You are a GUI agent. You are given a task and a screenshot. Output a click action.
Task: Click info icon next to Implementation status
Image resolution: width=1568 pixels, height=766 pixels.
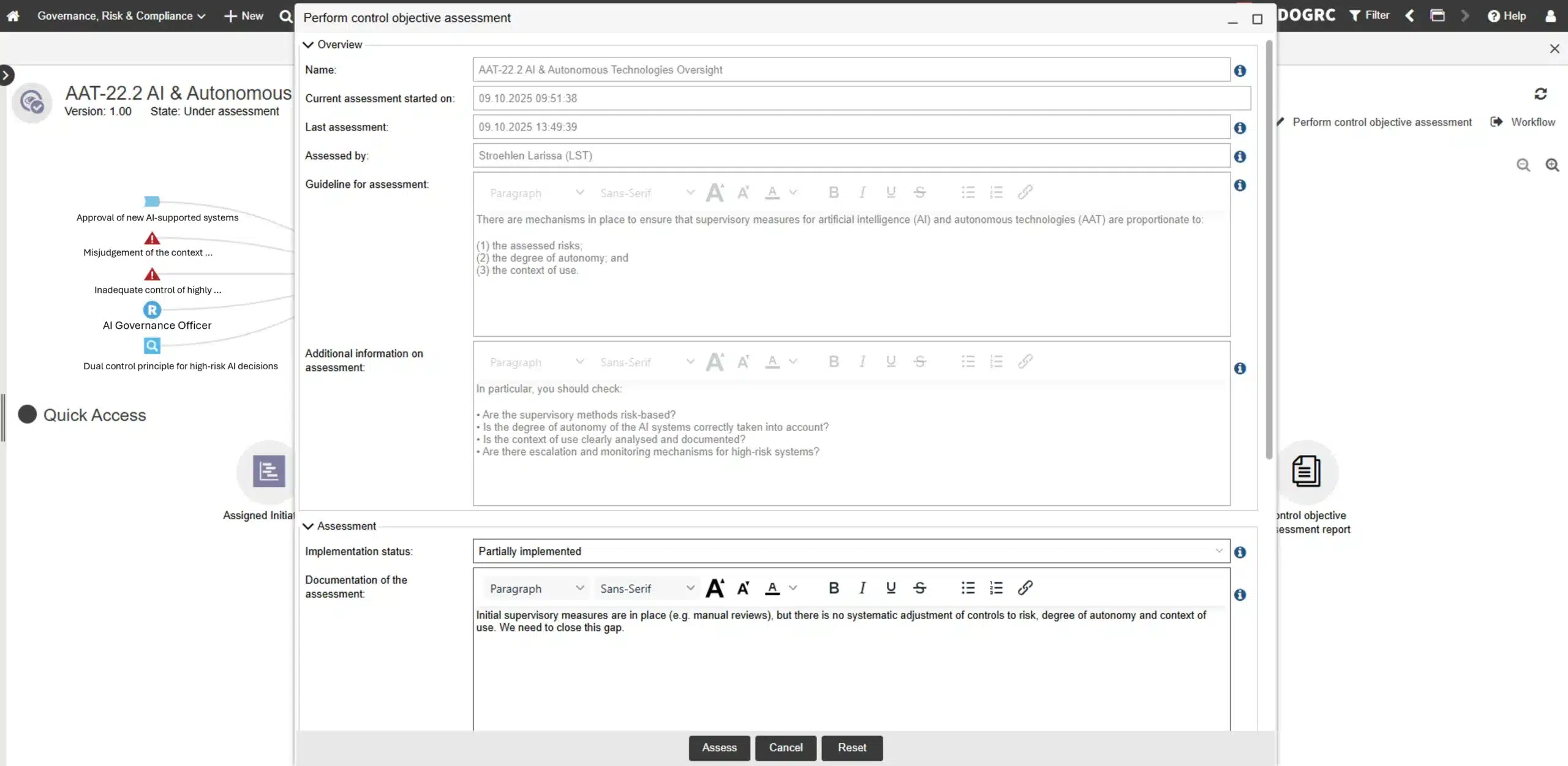point(1240,552)
